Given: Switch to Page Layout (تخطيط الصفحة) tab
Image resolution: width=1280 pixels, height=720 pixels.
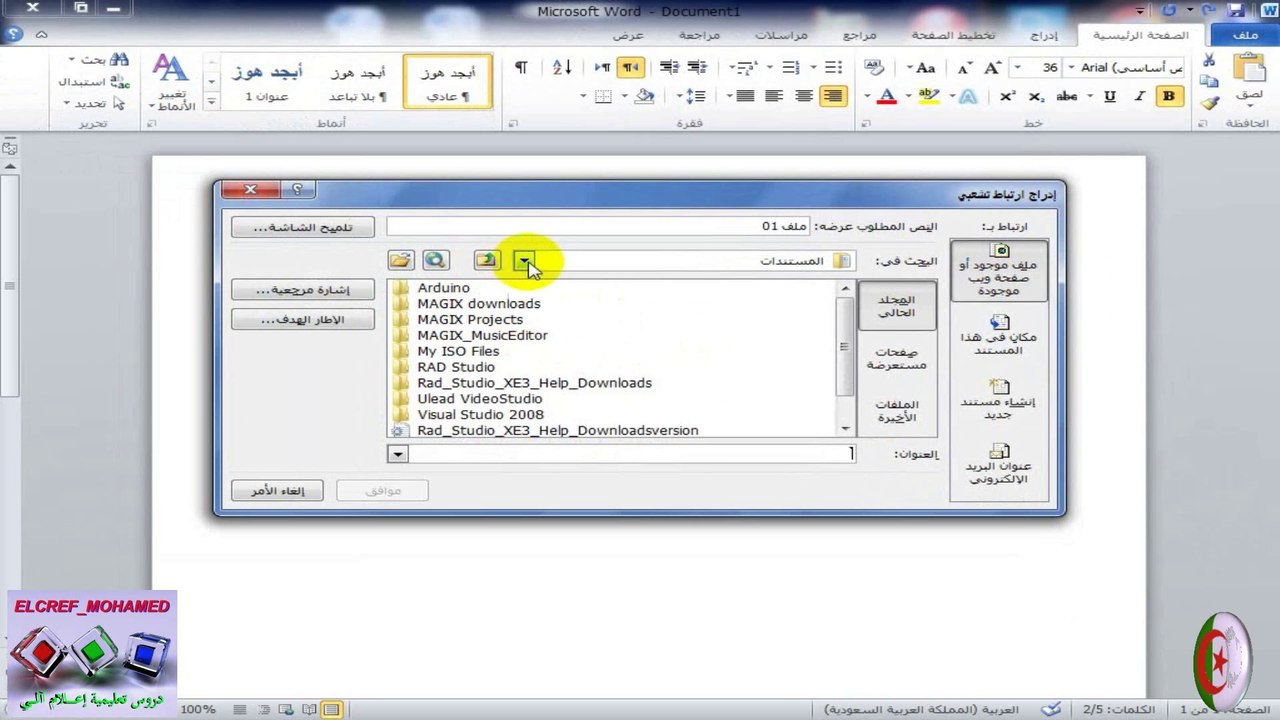Looking at the screenshot, I should click(953, 35).
